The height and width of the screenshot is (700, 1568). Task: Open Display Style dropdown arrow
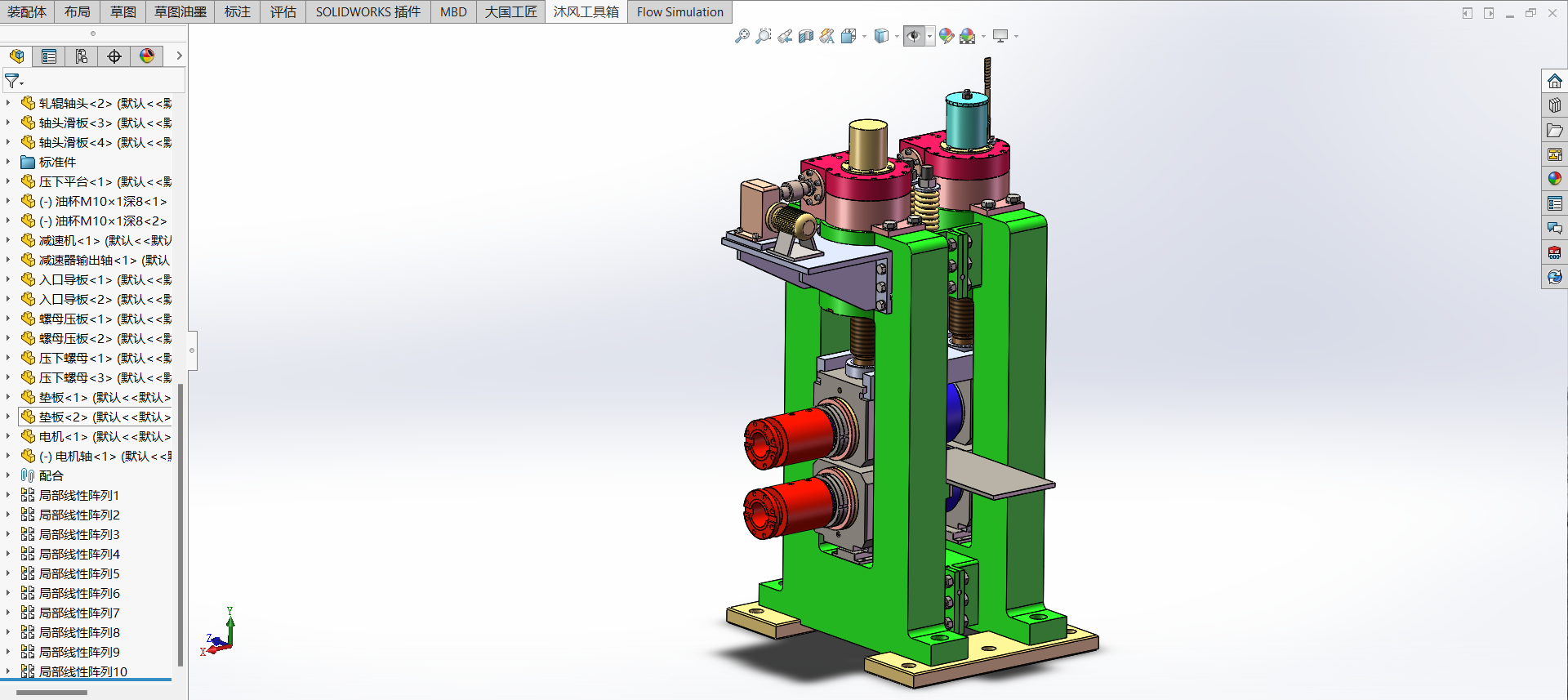tap(897, 36)
